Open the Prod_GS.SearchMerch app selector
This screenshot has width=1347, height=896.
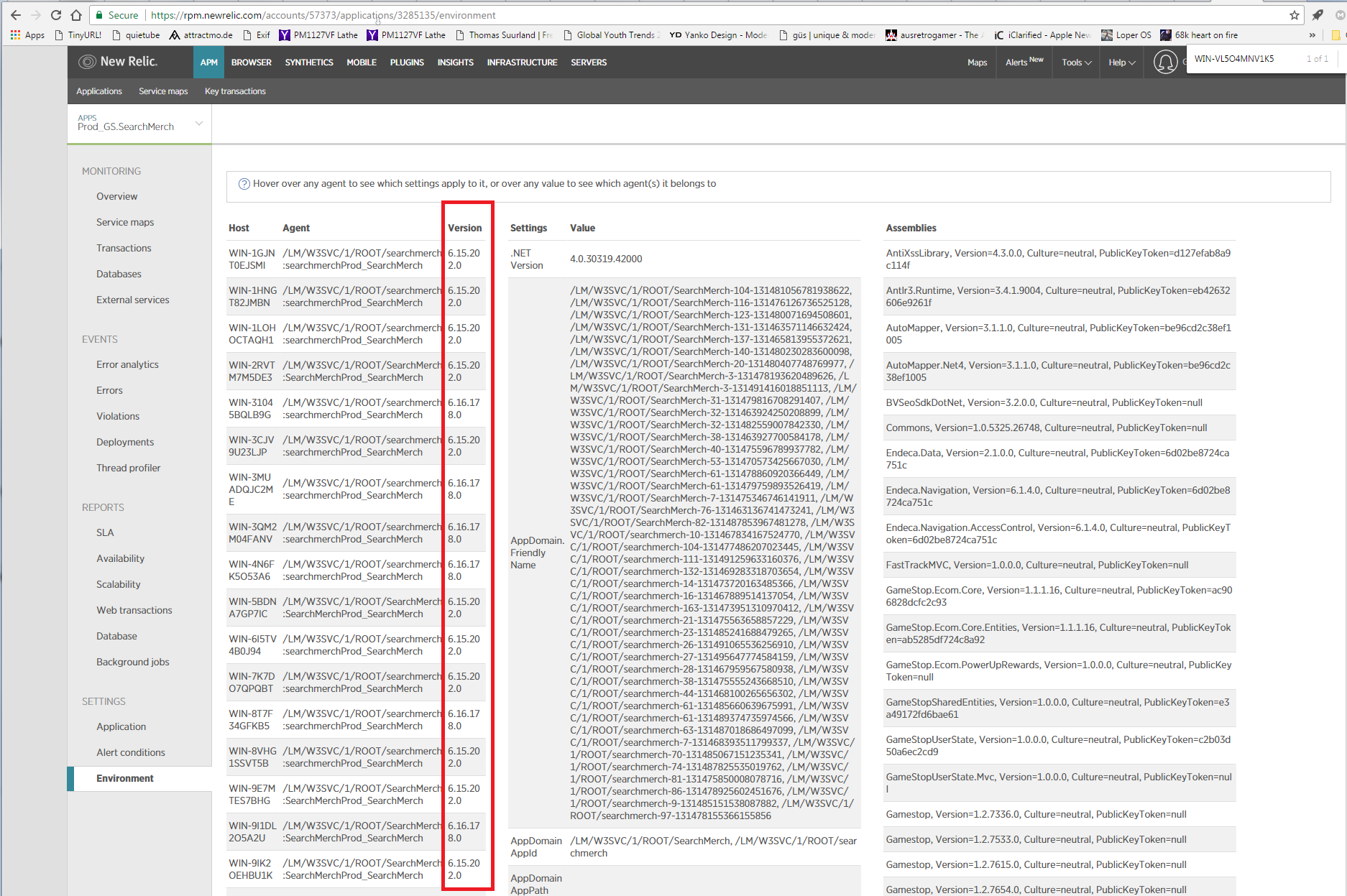tap(139, 123)
